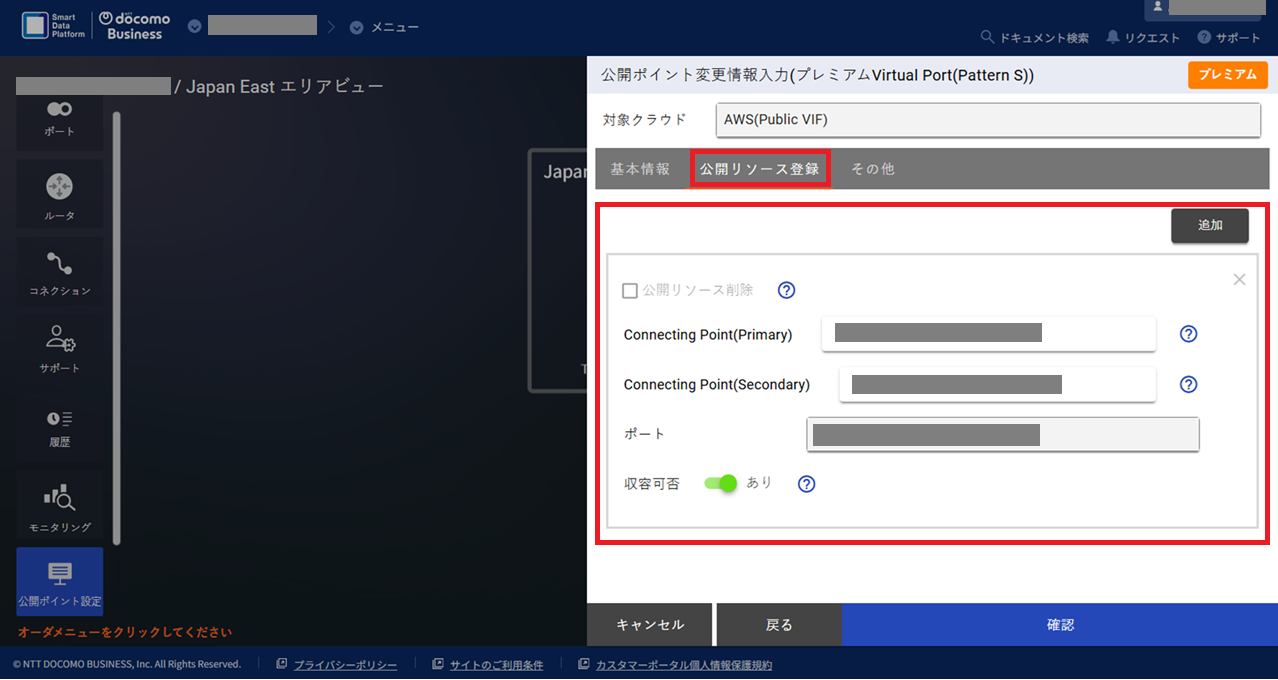The image size is (1278, 680).
Task: Open the ポート selection field
Action: click(1002, 434)
